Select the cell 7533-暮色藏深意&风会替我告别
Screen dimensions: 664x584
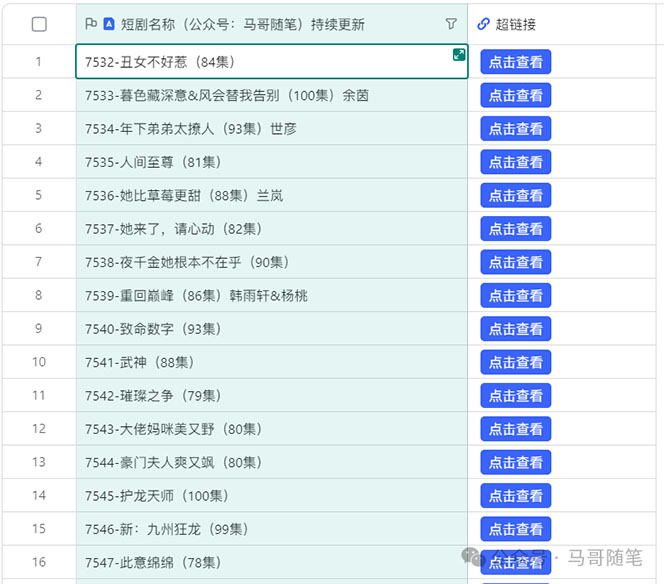[x=227, y=95]
